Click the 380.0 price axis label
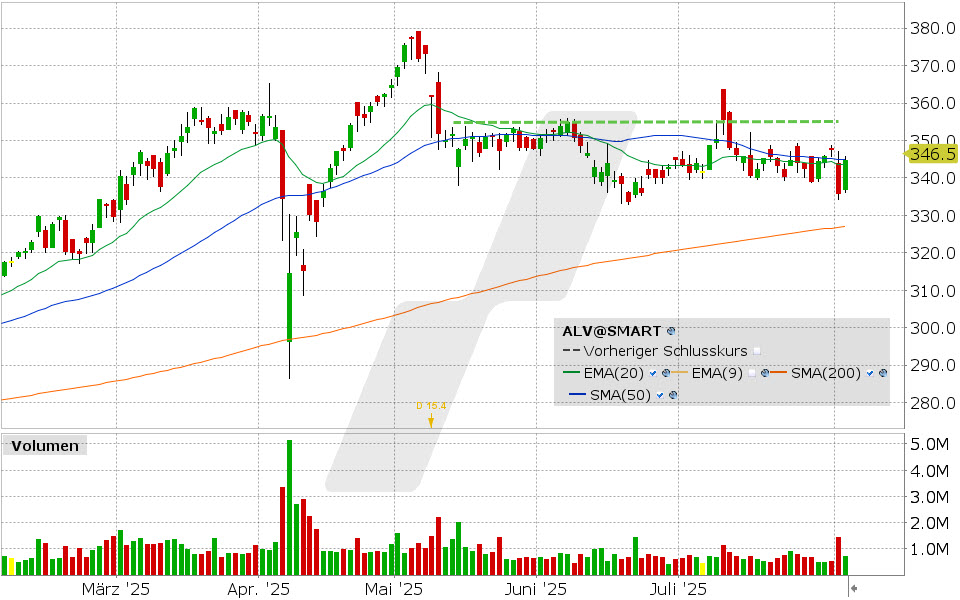This screenshot has height=600, width=960. click(932, 28)
